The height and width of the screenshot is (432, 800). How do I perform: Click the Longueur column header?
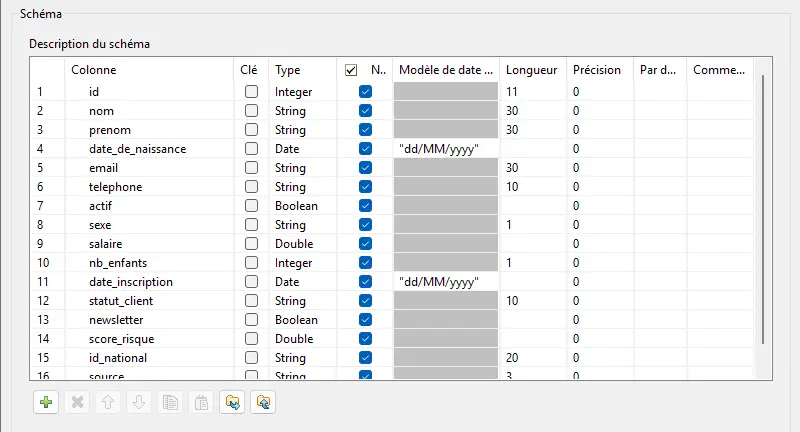532,70
